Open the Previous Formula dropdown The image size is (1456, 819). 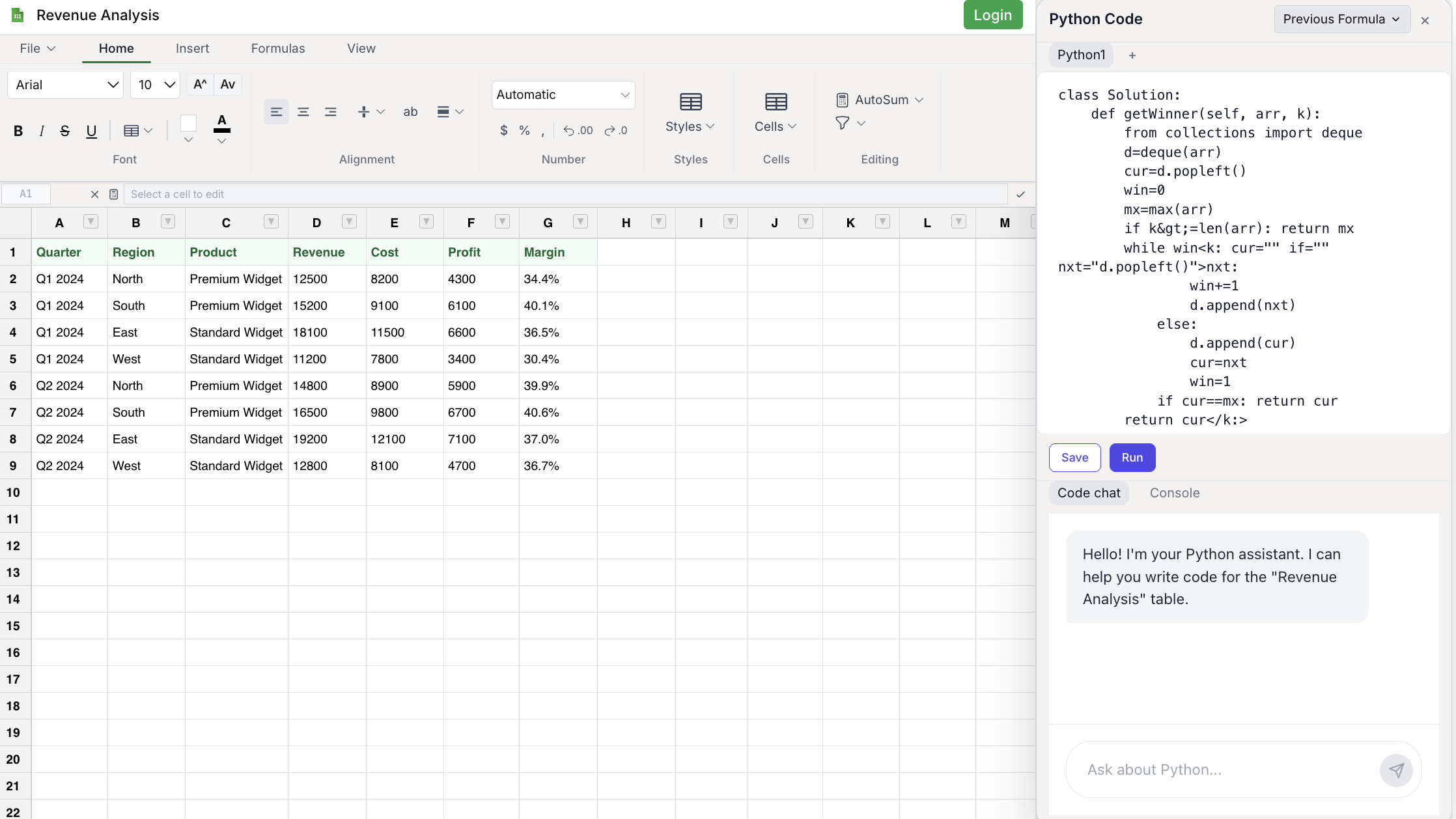pyautogui.click(x=1341, y=19)
